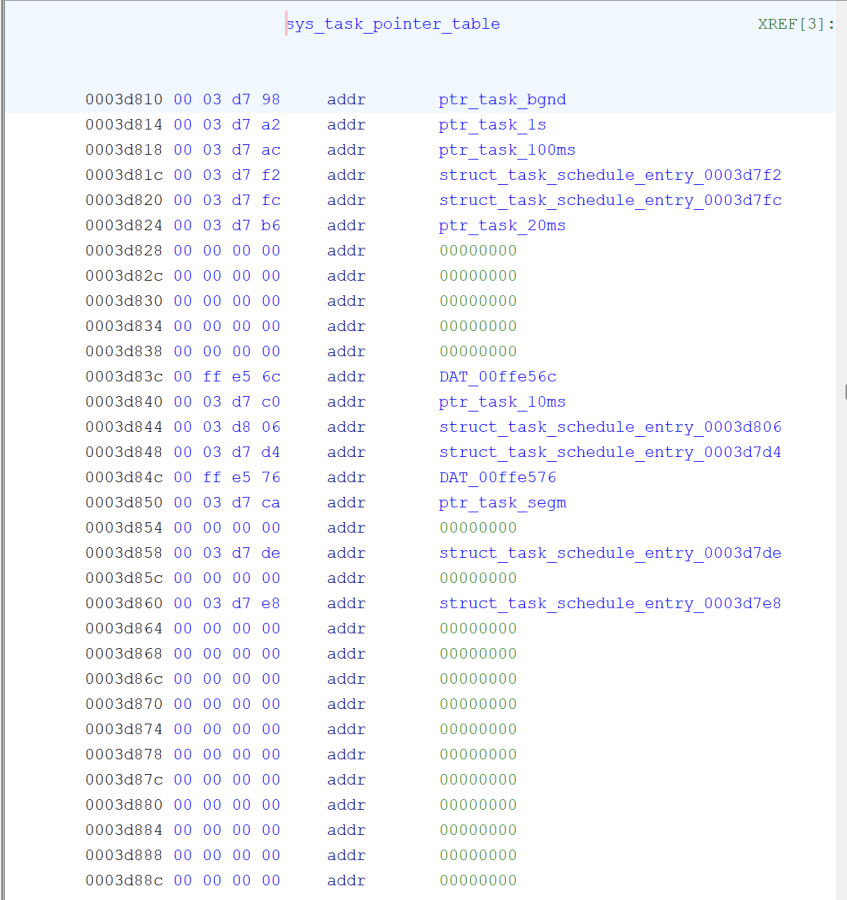
Task: Select address 0003d878
Action: (124, 755)
